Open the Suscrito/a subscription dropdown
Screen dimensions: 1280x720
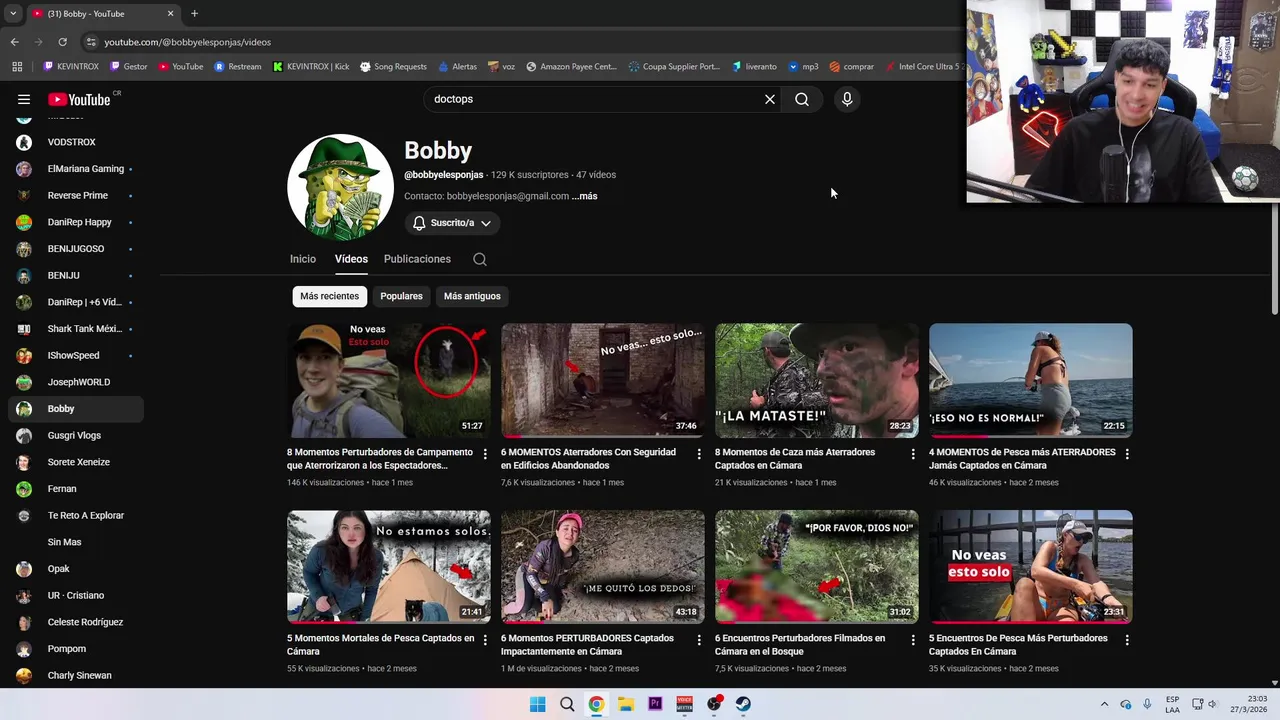452,223
